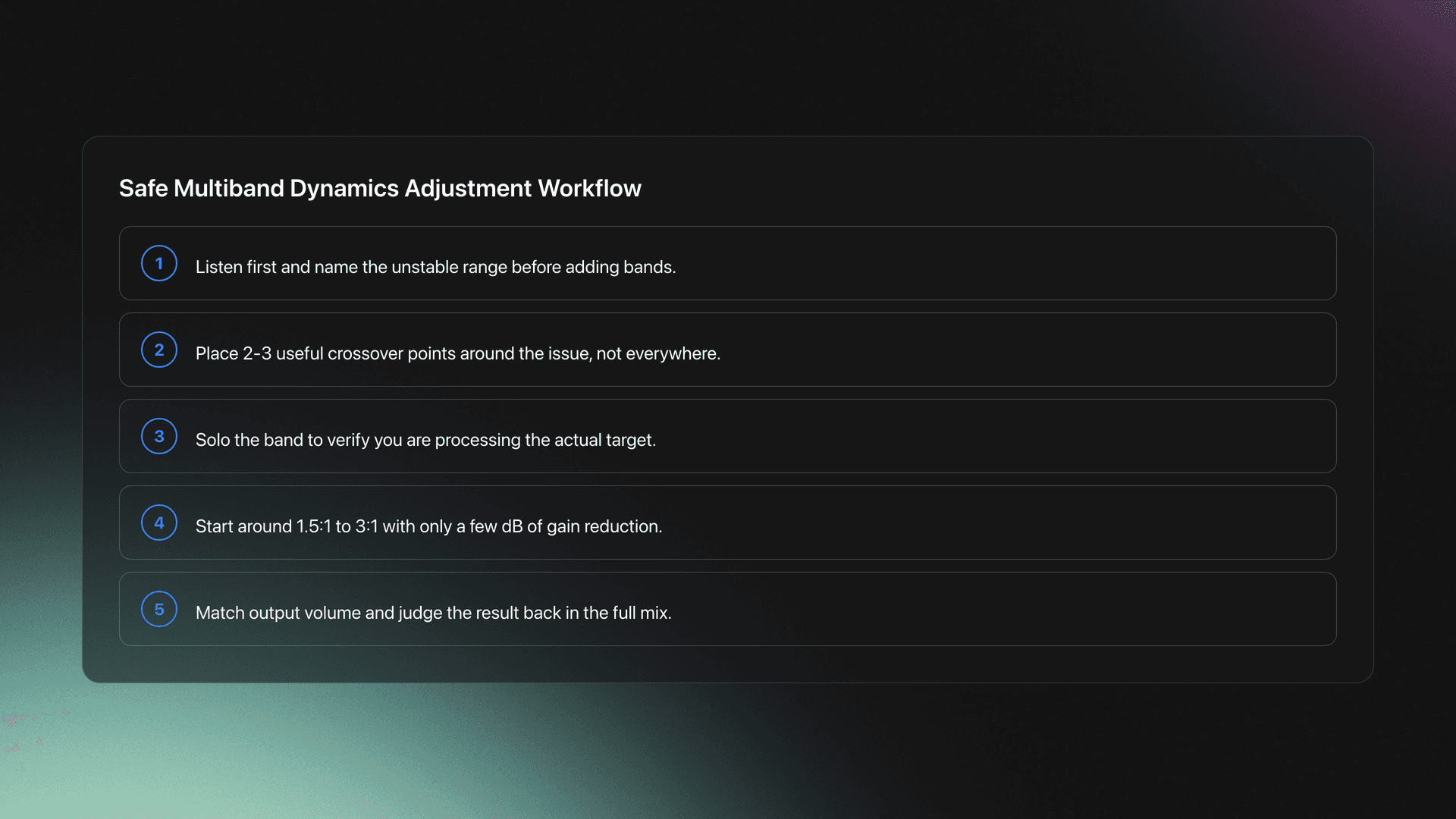Collapse the 'Start around 1.5:1' step card

727,522
